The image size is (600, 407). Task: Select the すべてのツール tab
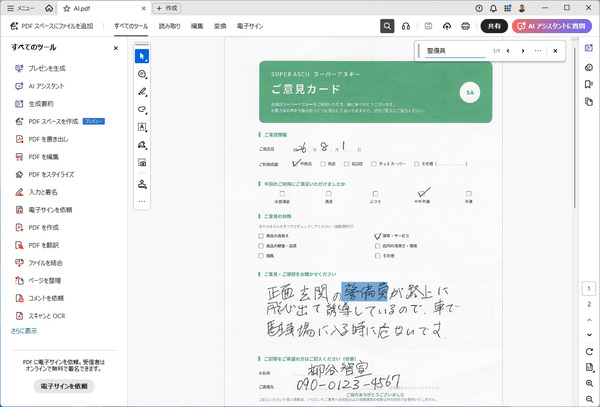tap(131, 26)
